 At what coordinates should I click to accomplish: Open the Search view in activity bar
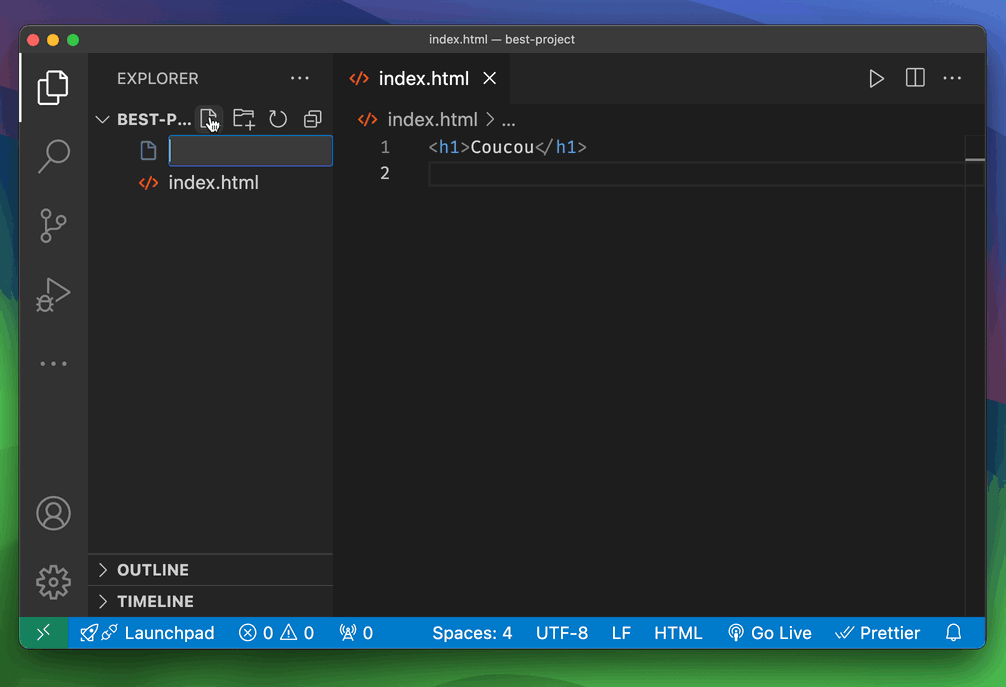click(53, 155)
